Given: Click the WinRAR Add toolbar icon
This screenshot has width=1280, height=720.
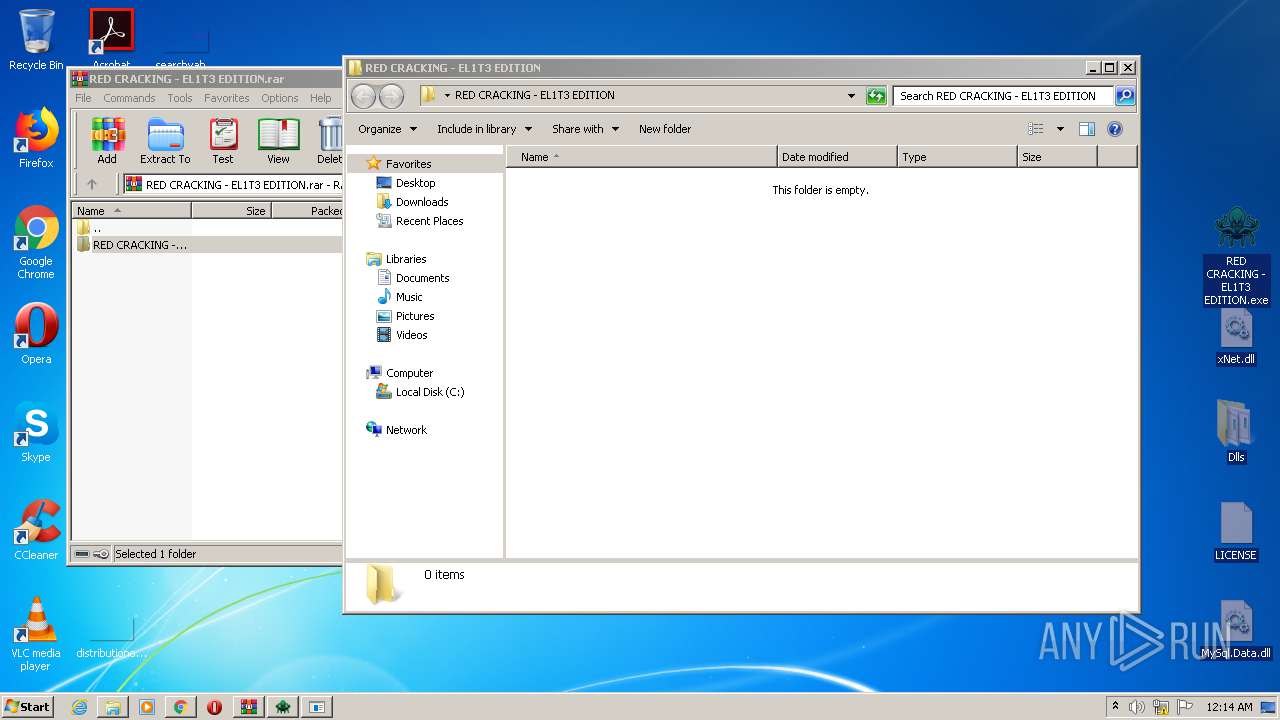Looking at the screenshot, I should [x=107, y=141].
